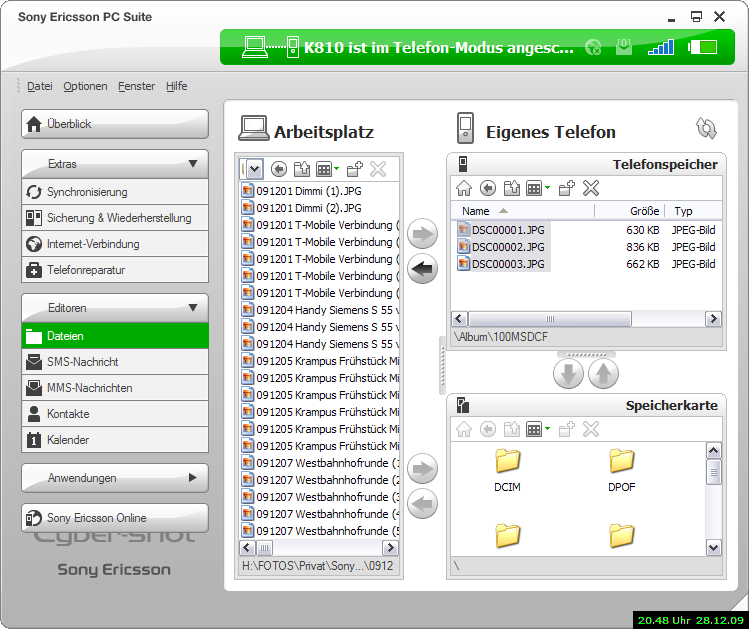Move files down to Speicherkarte
The height and width of the screenshot is (629, 749).
point(568,373)
